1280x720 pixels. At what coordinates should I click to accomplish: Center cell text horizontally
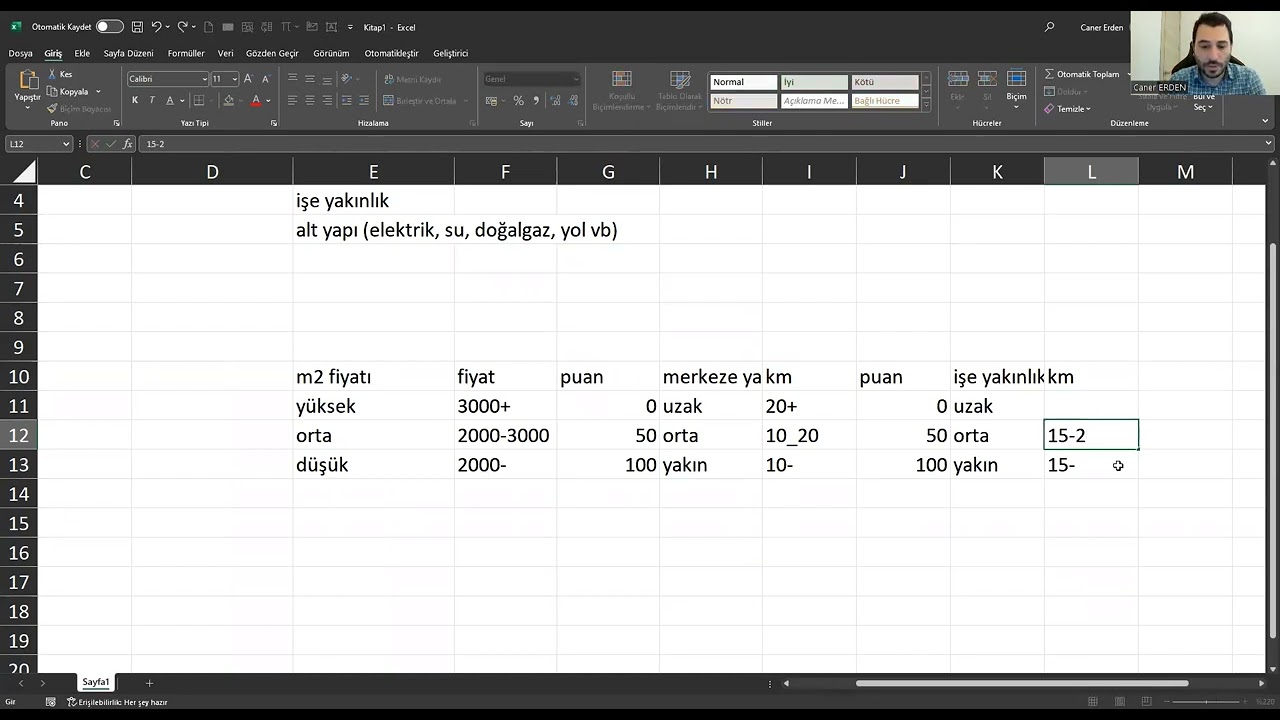tap(310, 100)
